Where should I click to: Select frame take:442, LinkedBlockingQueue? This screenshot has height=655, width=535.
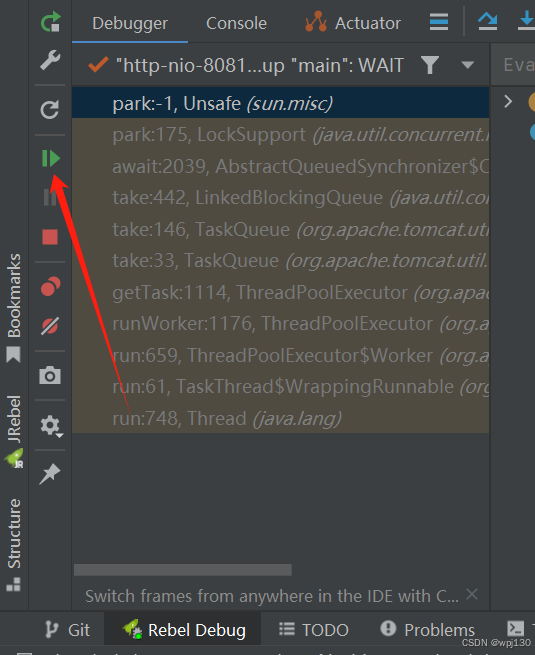coord(280,198)
